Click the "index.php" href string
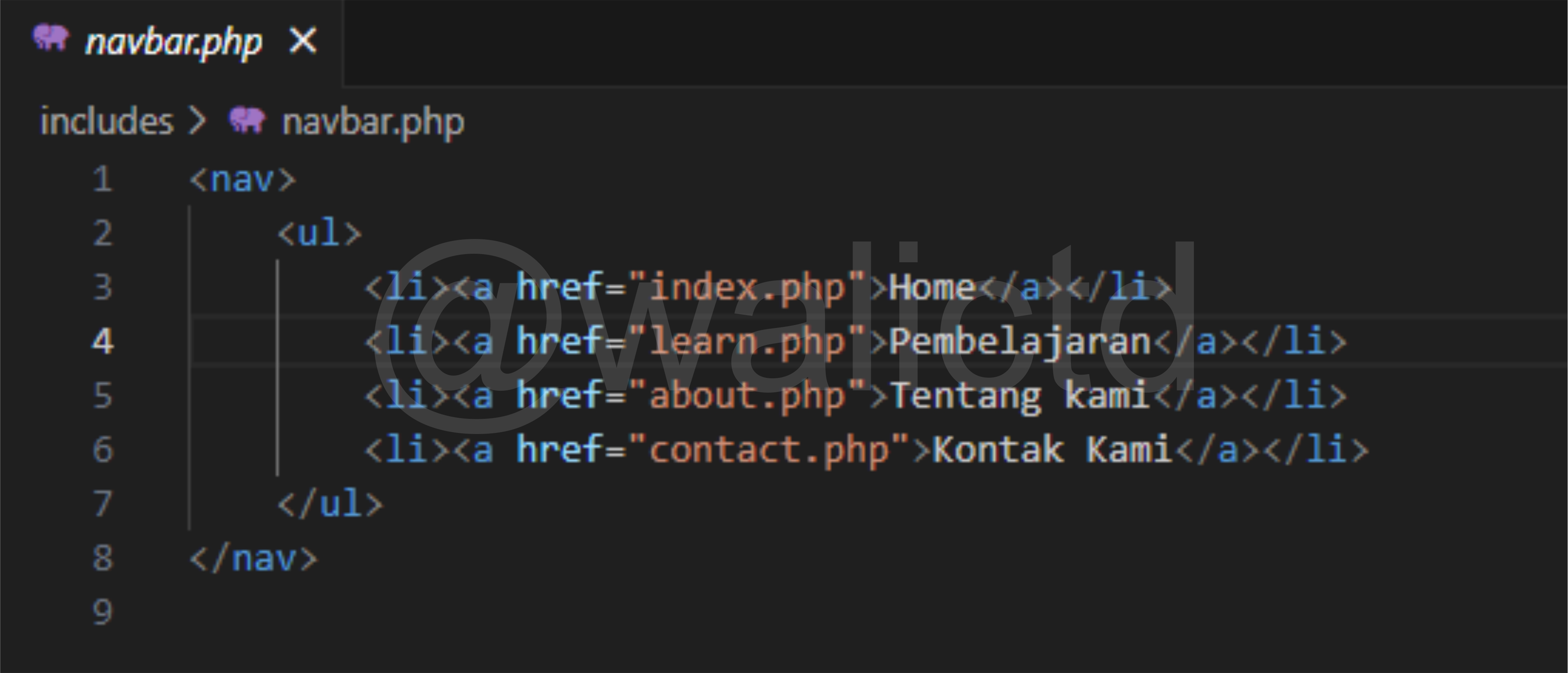 (x=747, y=287)
